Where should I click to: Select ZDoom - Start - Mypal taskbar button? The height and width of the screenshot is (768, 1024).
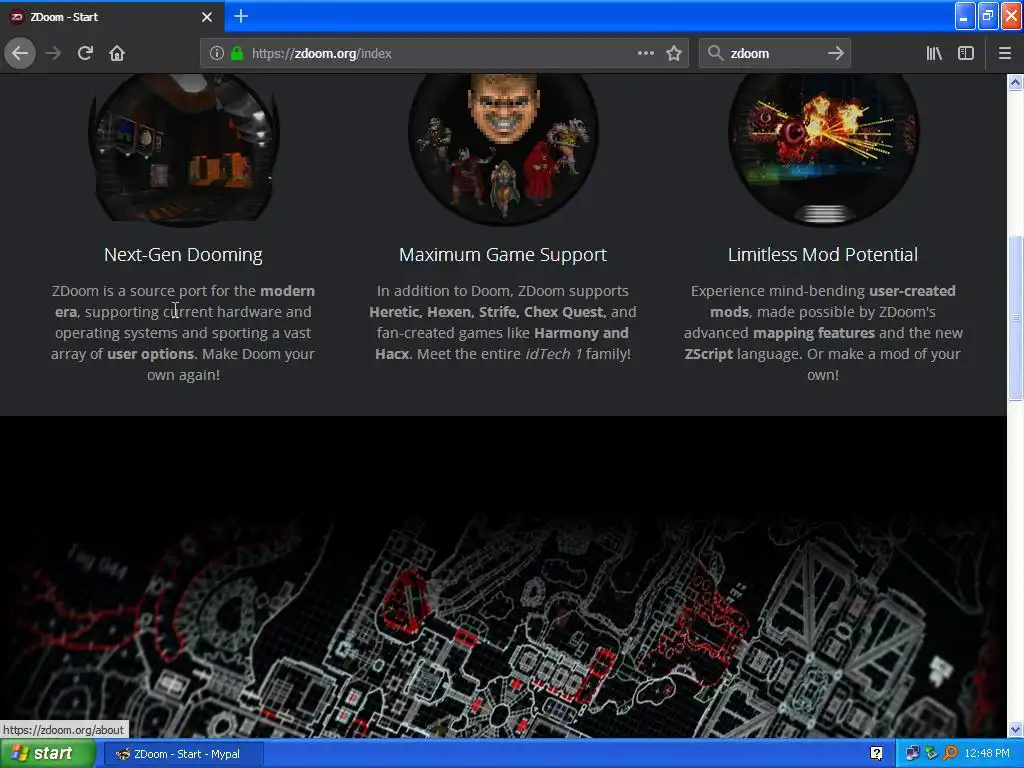(x=184, y=754)
